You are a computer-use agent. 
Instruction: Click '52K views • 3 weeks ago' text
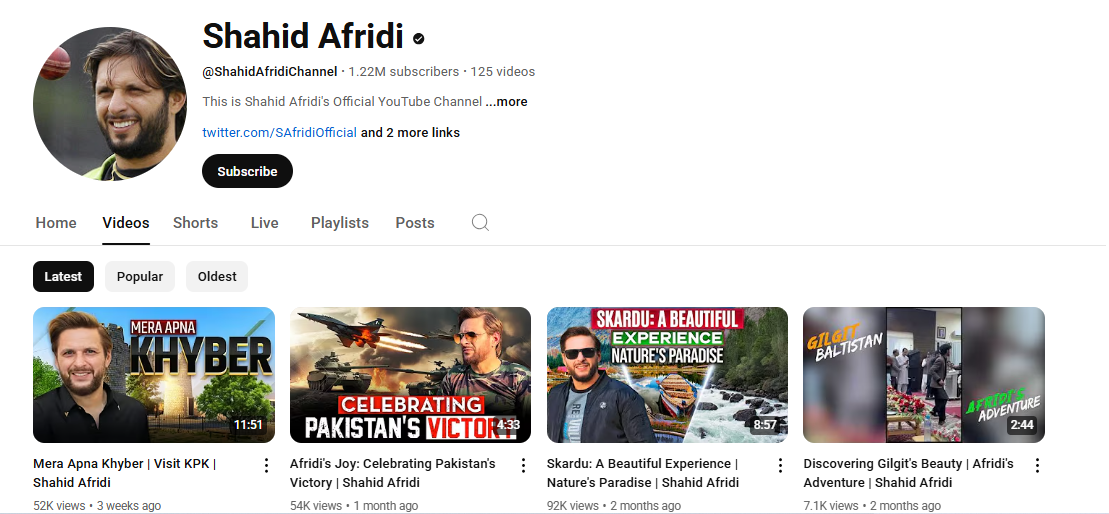(97, 506)
